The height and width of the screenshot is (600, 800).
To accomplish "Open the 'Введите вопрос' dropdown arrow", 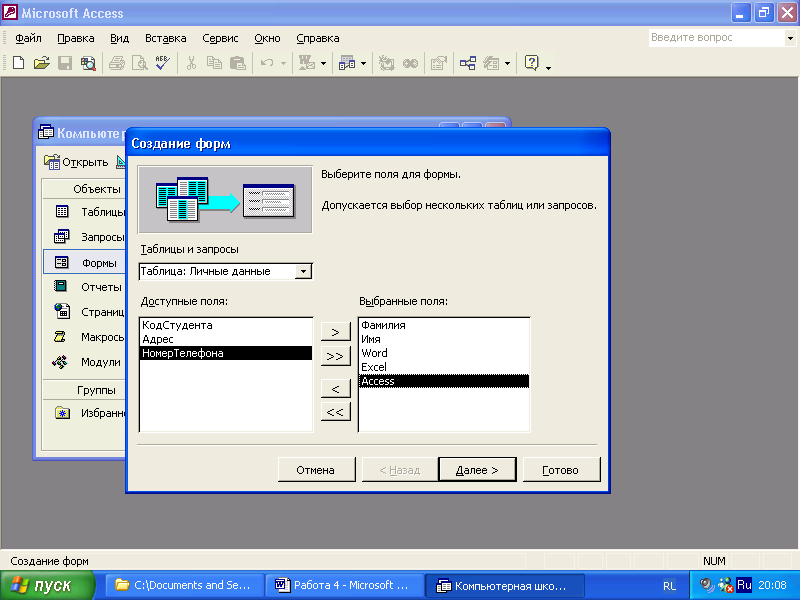I will pyautogui.click(x=790, y=38).
